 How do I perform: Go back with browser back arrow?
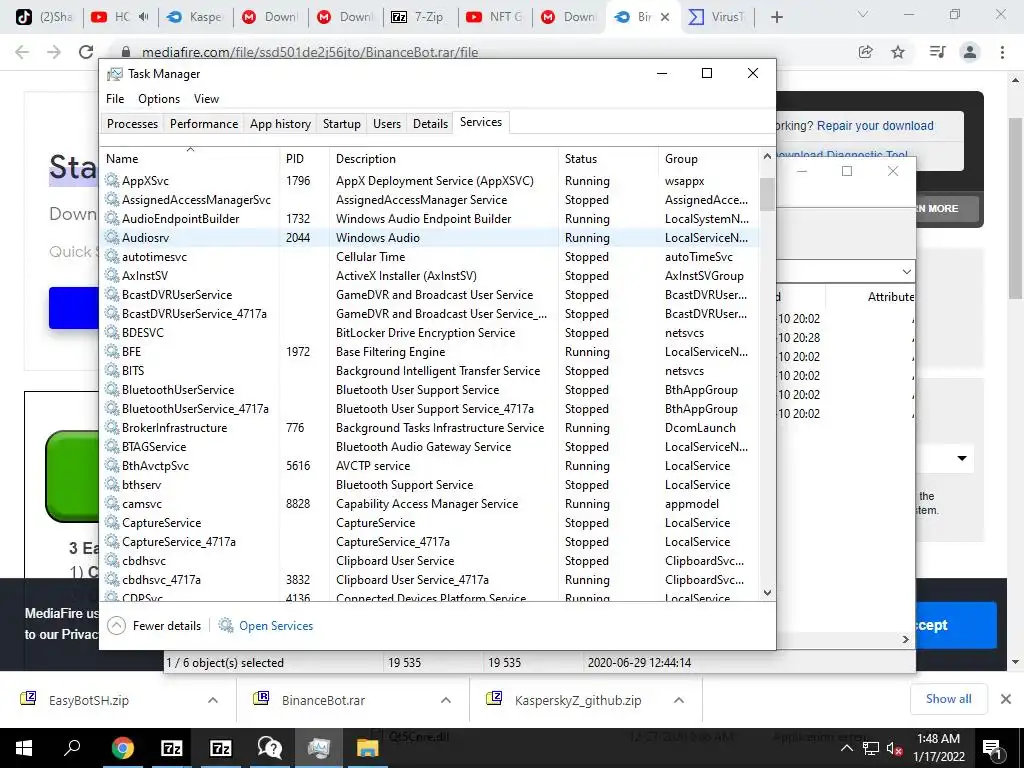click(x=22, y=52)
